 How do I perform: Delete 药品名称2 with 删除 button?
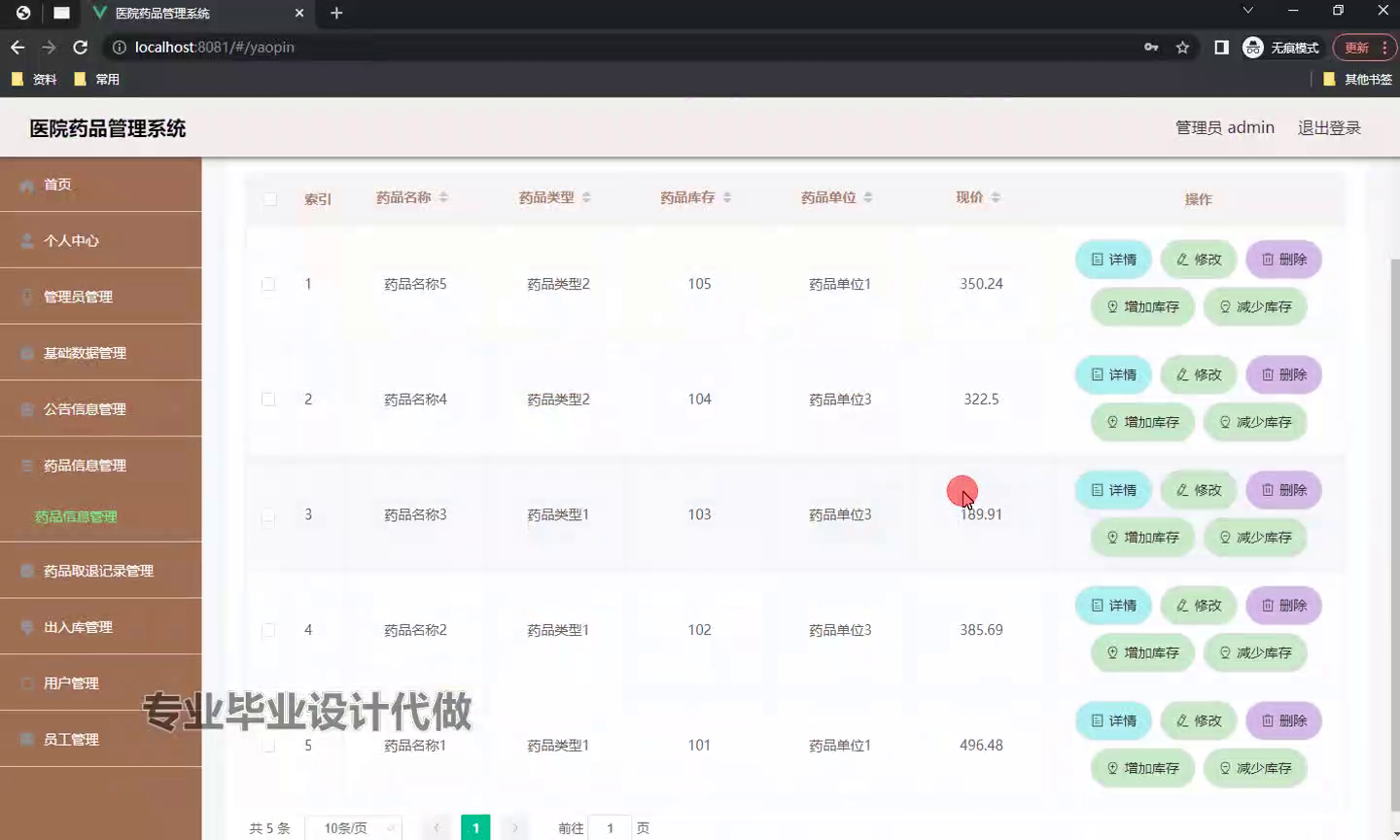tap(1284, 605)
